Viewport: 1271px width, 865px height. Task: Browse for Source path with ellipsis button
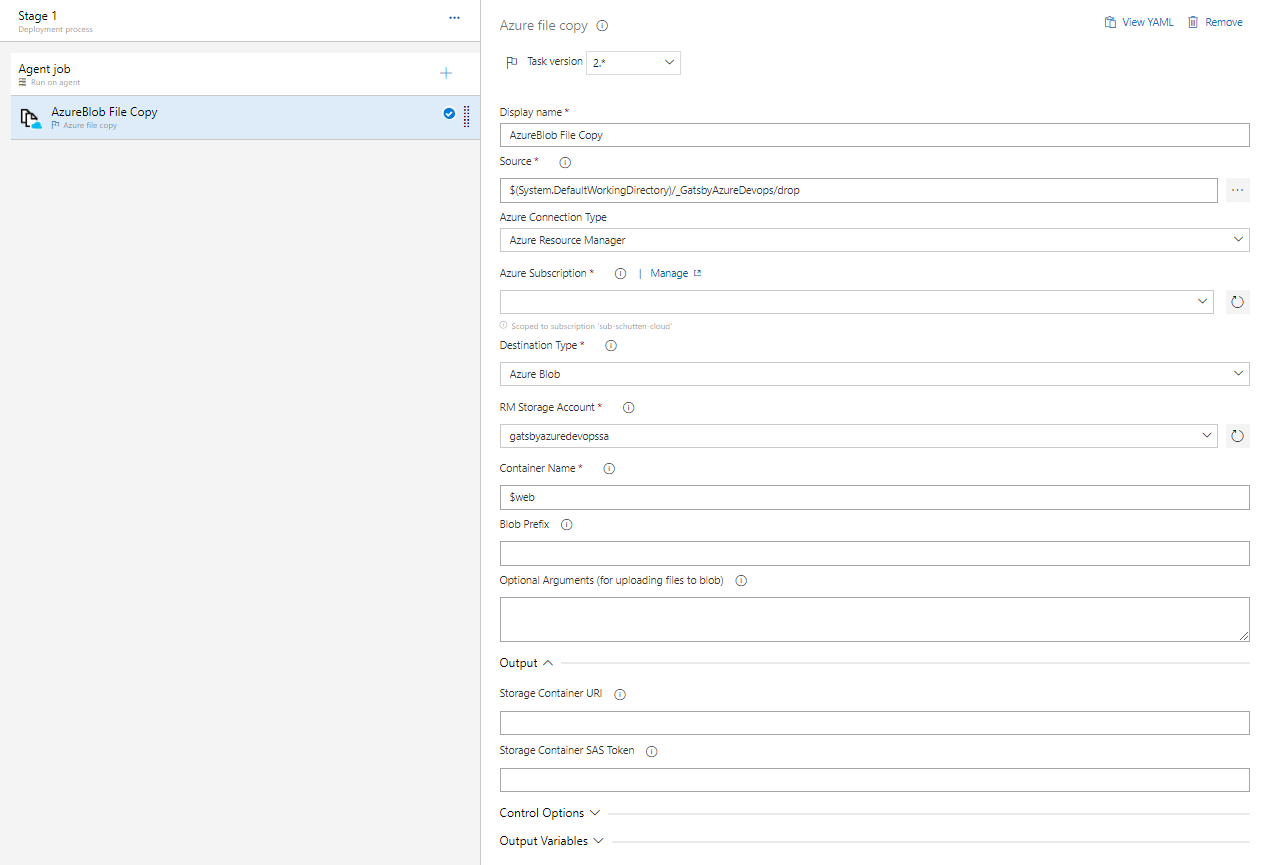[x=1237, y=190]
